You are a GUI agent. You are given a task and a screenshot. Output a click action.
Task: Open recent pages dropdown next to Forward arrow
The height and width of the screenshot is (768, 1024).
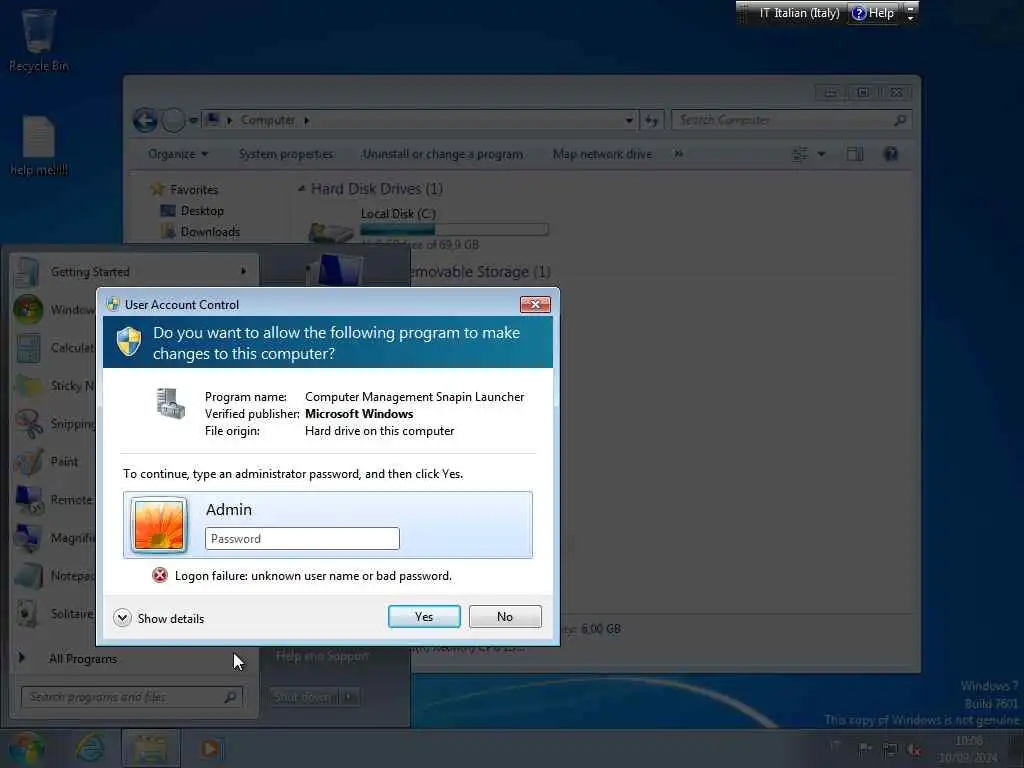[193, 120]
